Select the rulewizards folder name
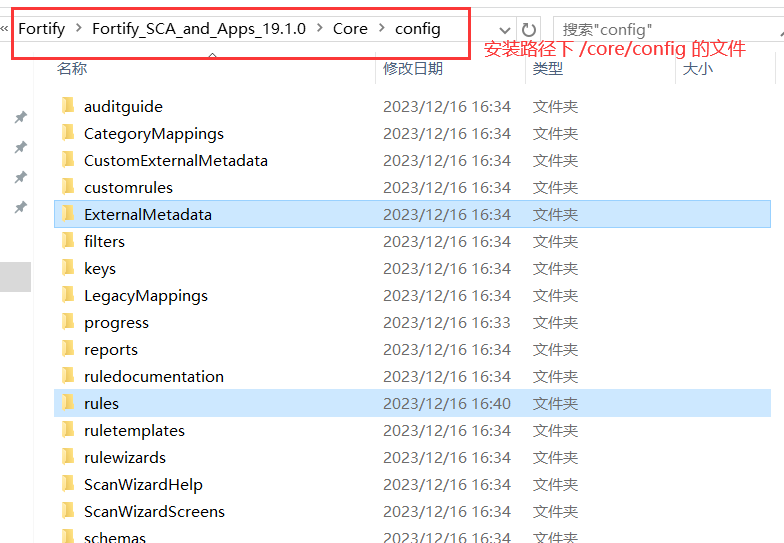This screenshot has width=784, height=543. 125,458
